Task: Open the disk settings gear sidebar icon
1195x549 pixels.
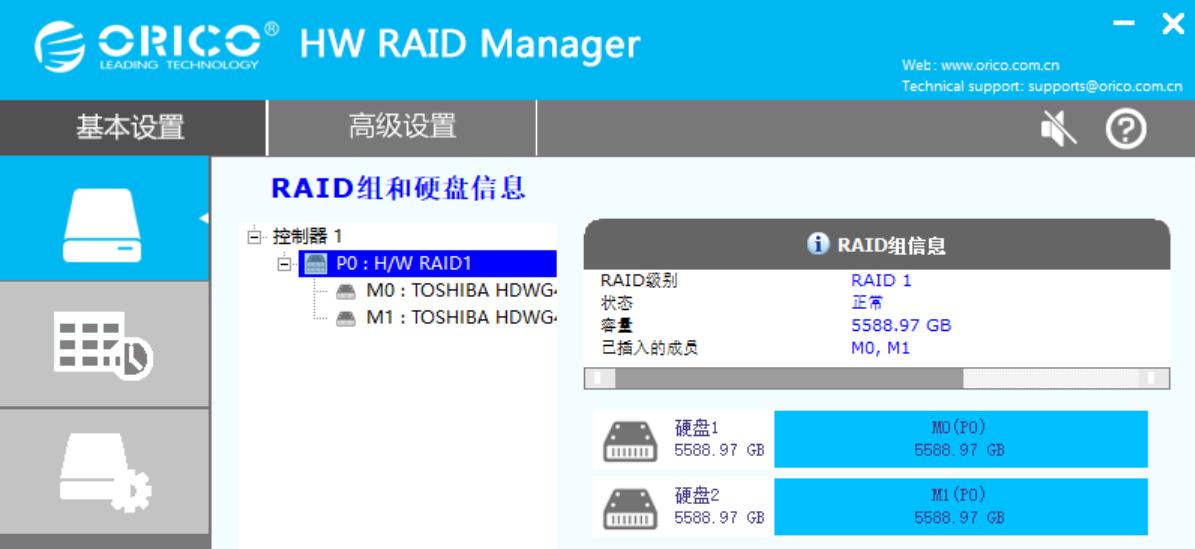Action: [x=105, y=472]
